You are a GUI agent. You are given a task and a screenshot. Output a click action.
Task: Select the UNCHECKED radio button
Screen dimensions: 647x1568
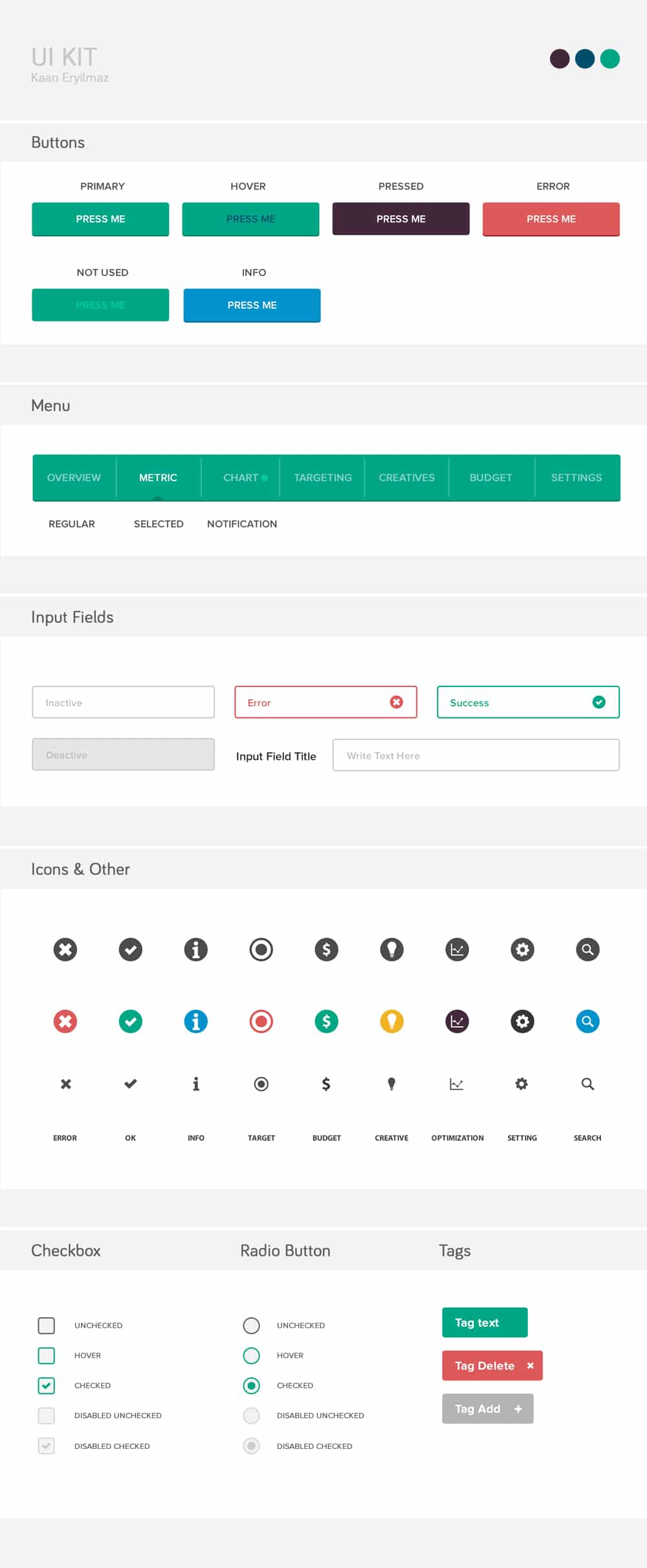click(251, 1325)
